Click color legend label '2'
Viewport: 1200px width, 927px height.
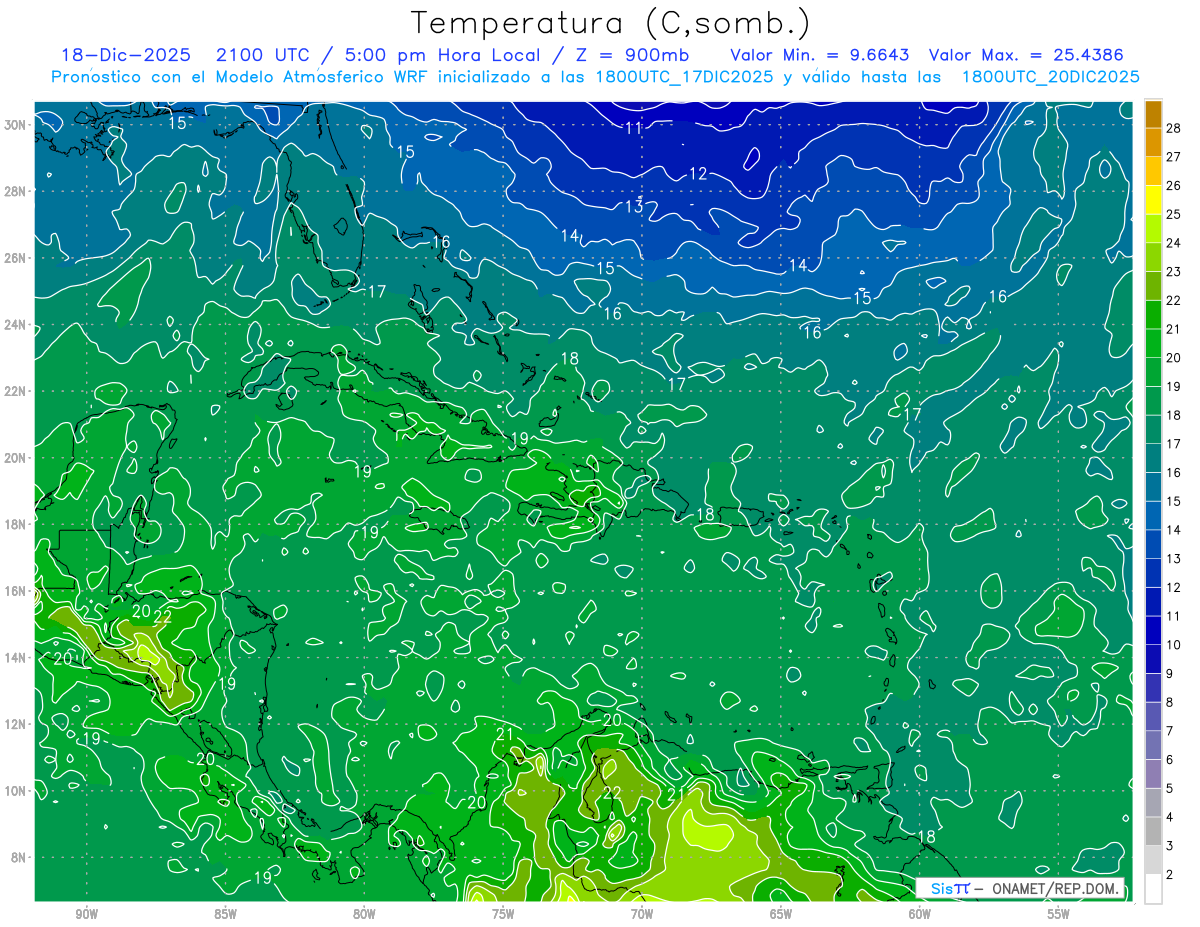(1170, 874)
